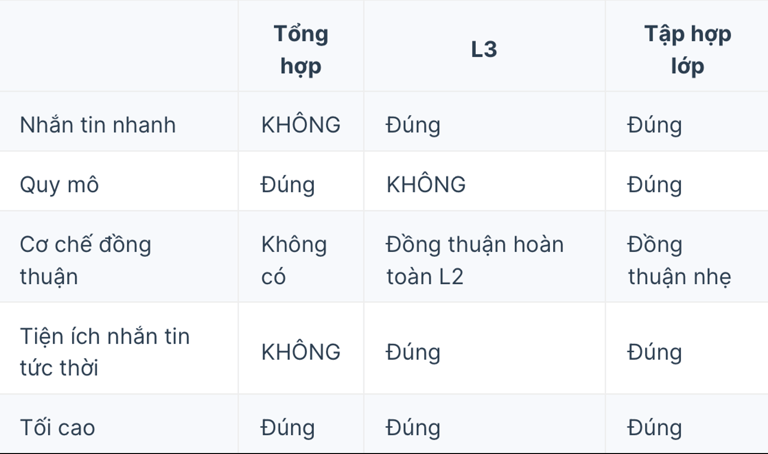Click the 'Không có' cell
This screenshot has height=454, width=768.
tap(294, 260)
